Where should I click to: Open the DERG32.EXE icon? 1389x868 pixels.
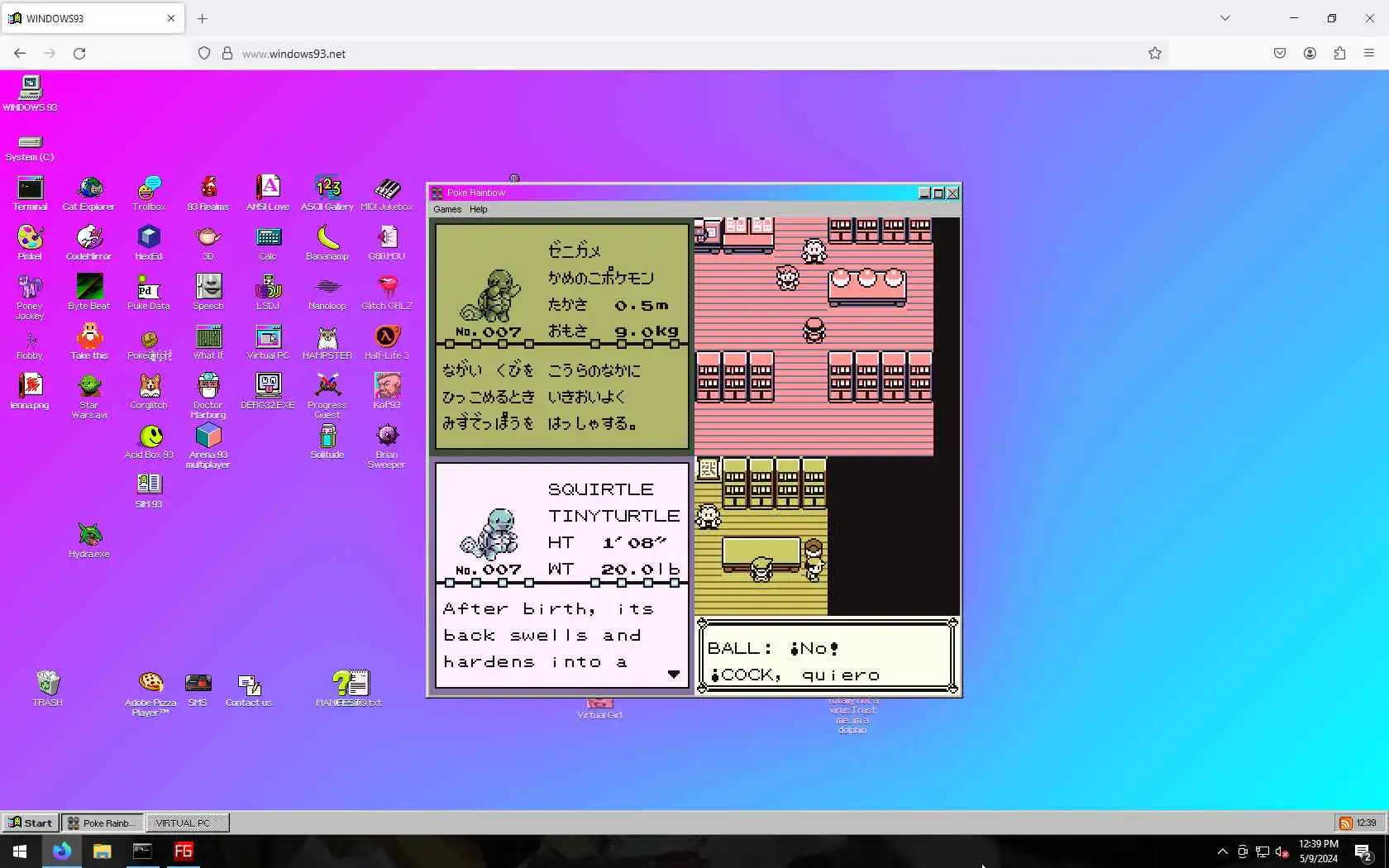pos(268,392)
